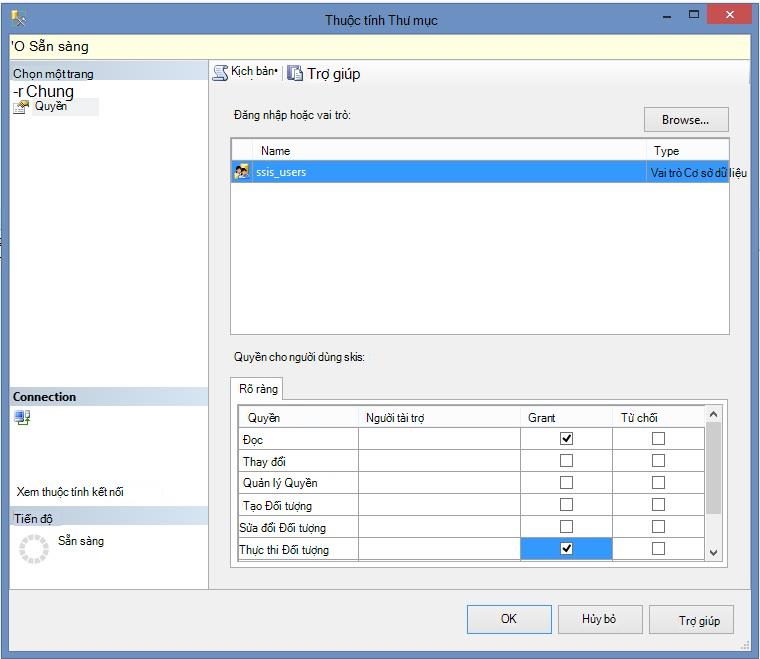Click the Tạo Đối tượng row label
The width and height of the screenshot is (760, 659).
click(x=277, y=506)
